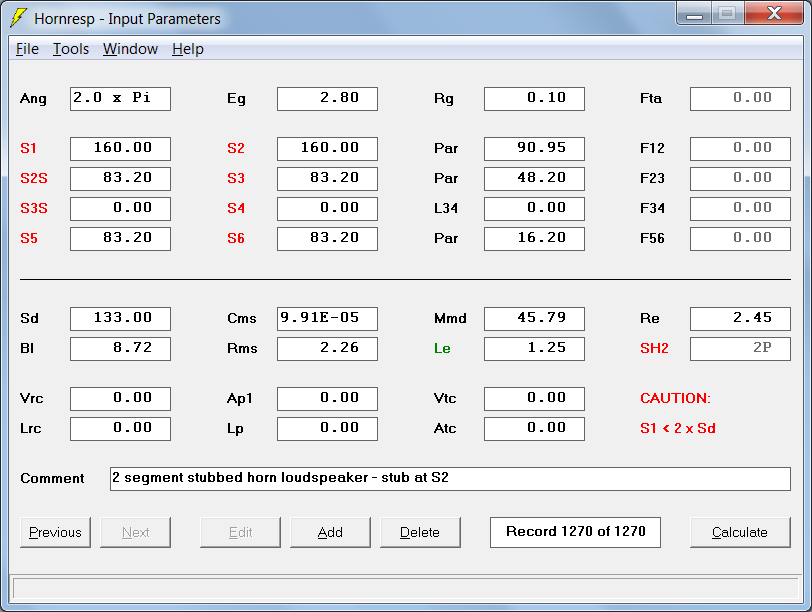Click the Par field showing 48.20
Viewport: 812px width, 612px height.
click(534, 179)
